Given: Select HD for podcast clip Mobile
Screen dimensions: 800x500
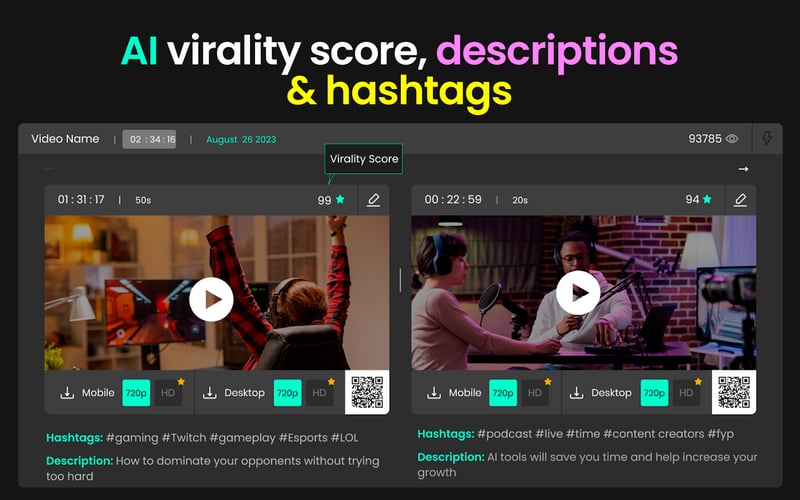Looking at the screenshot, I should coord(535,393).
